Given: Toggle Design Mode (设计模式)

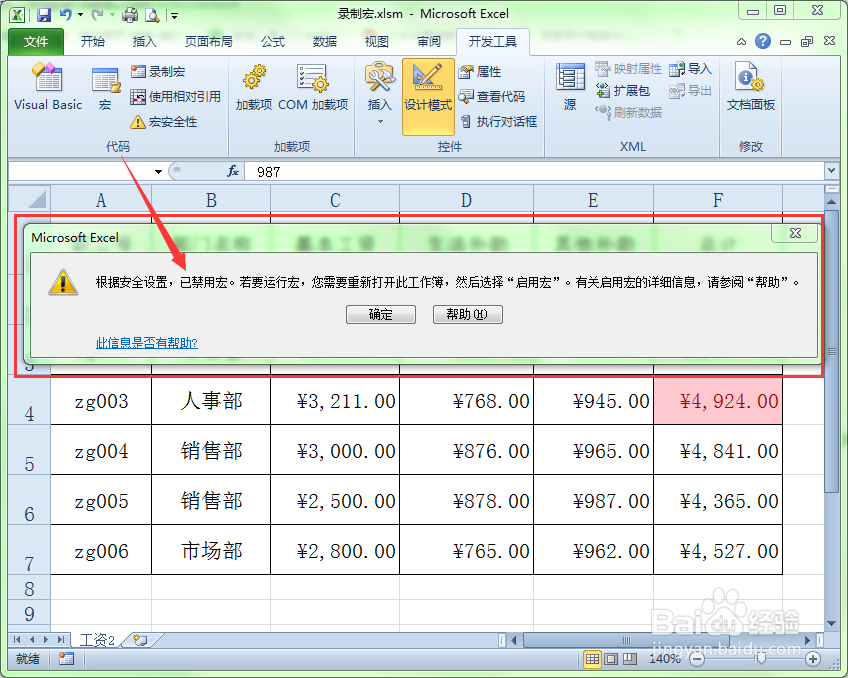Looking at the screenshot, I should coord(428,96).
